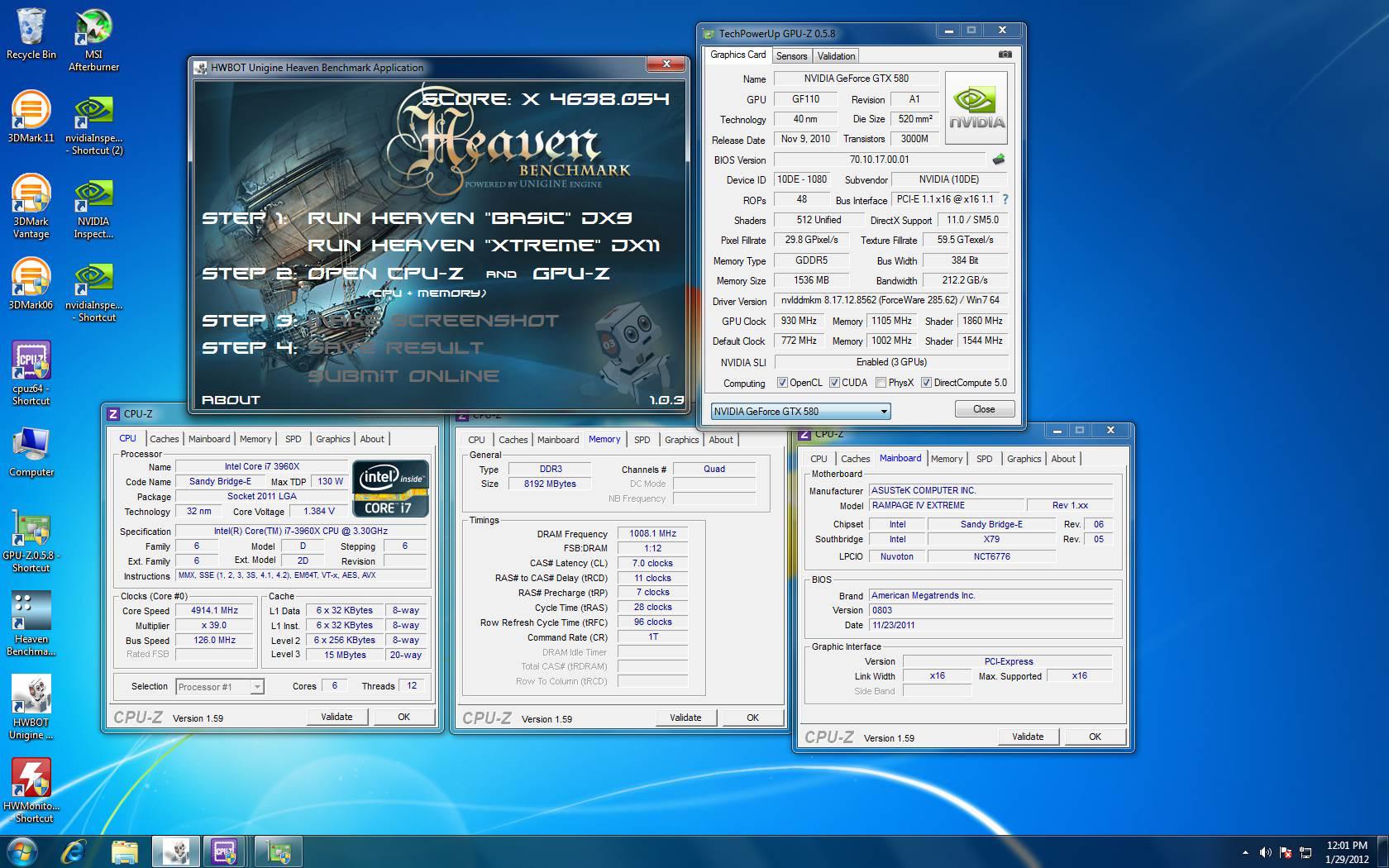Click the mainboard model RAMPAGE IV EXTREME

(x=945, y=505)
